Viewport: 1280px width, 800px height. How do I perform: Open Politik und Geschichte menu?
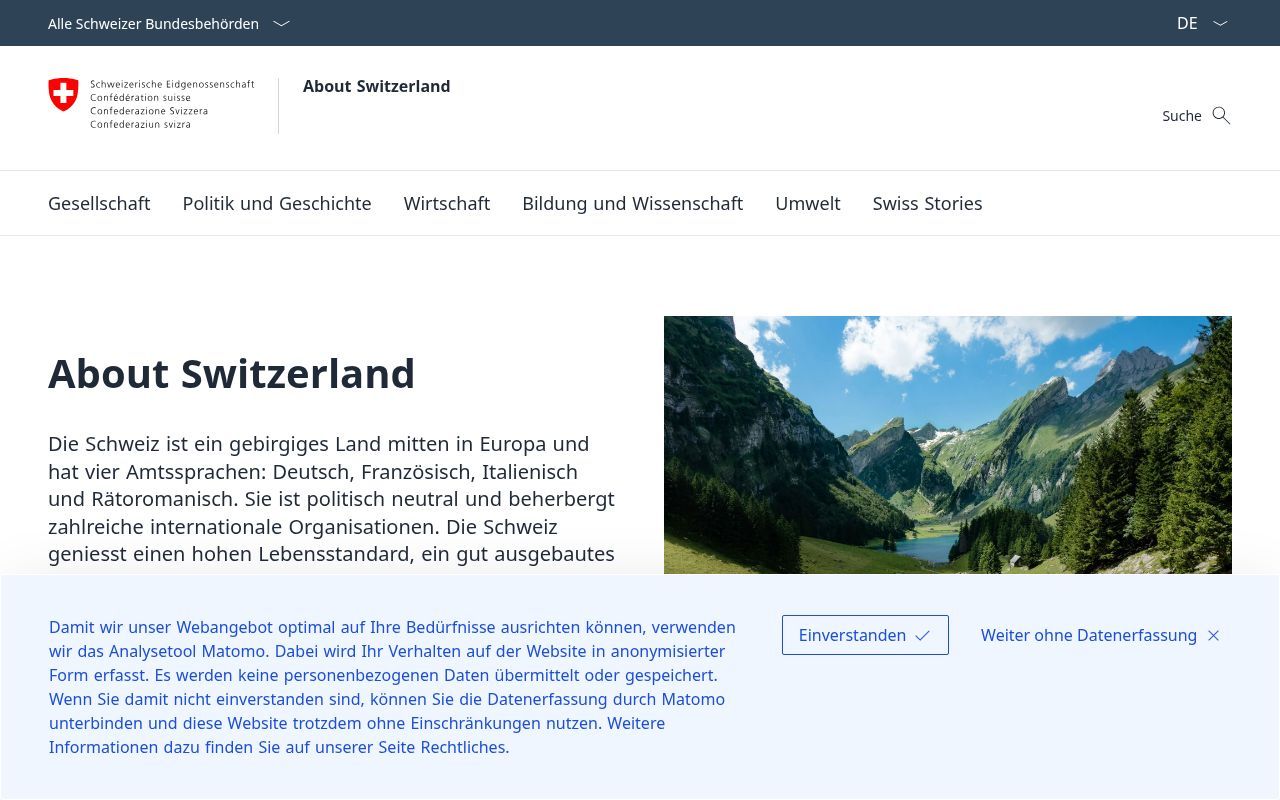(x=277, y=203)
